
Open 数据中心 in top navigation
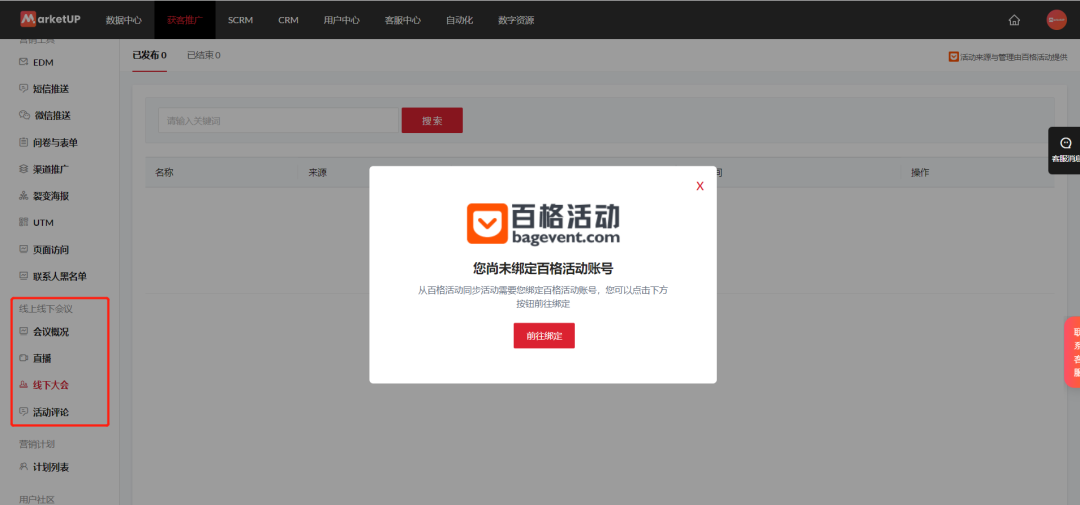[x=124, y=20]
